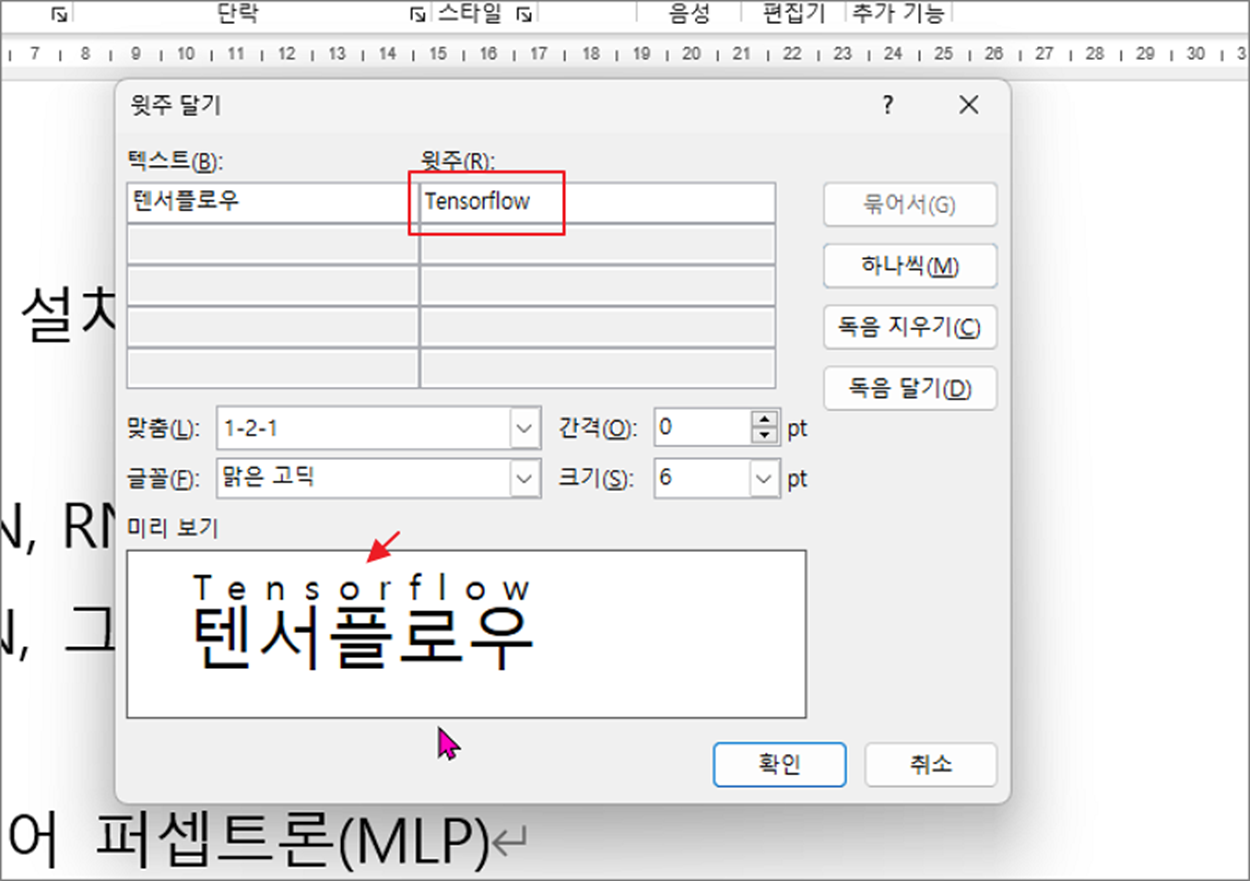This screenshot has height=881, width=1250.
Task: Click the 하나씩(M) button
Action: (910, 266)
